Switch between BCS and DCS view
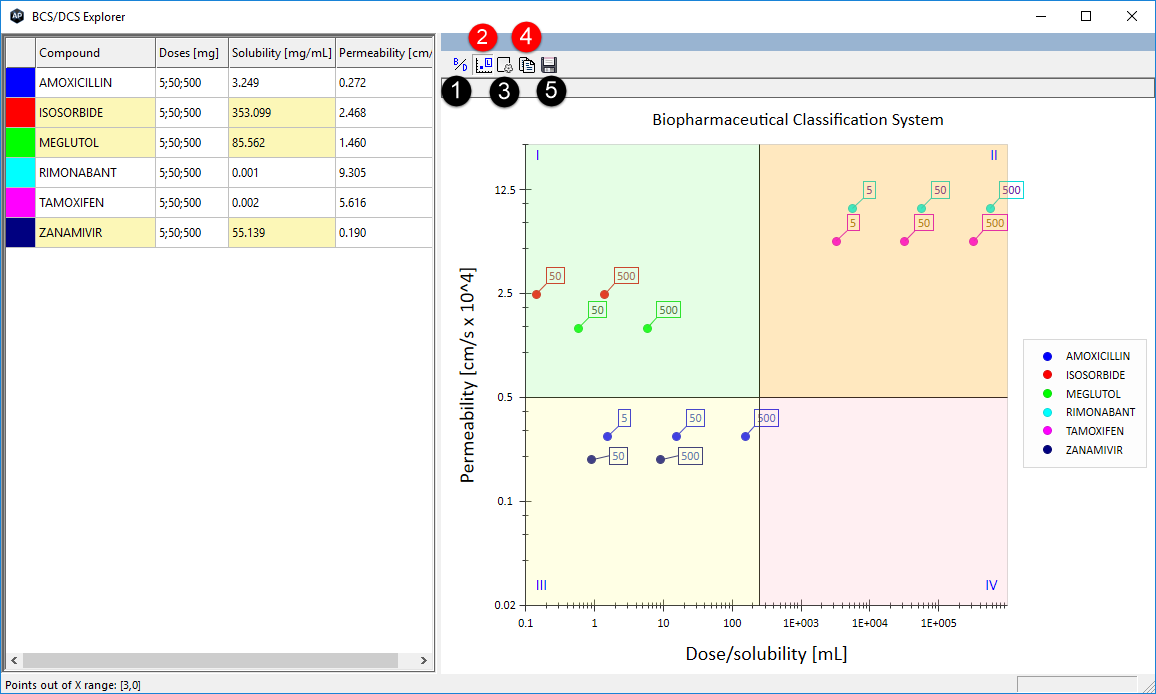The height and width of the screenshot is (694, 1156). 461,65
